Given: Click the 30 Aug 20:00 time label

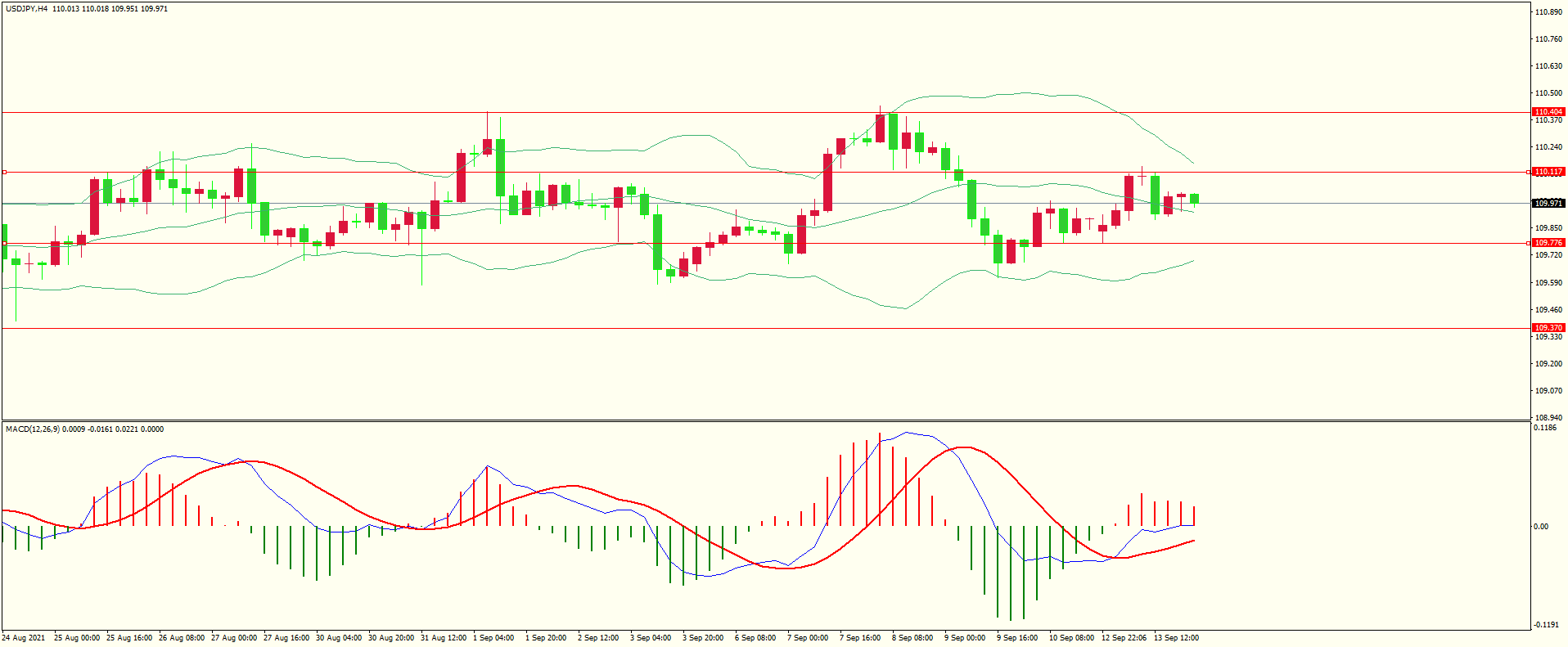Looking at the screenshot, I should pos(391,638).
